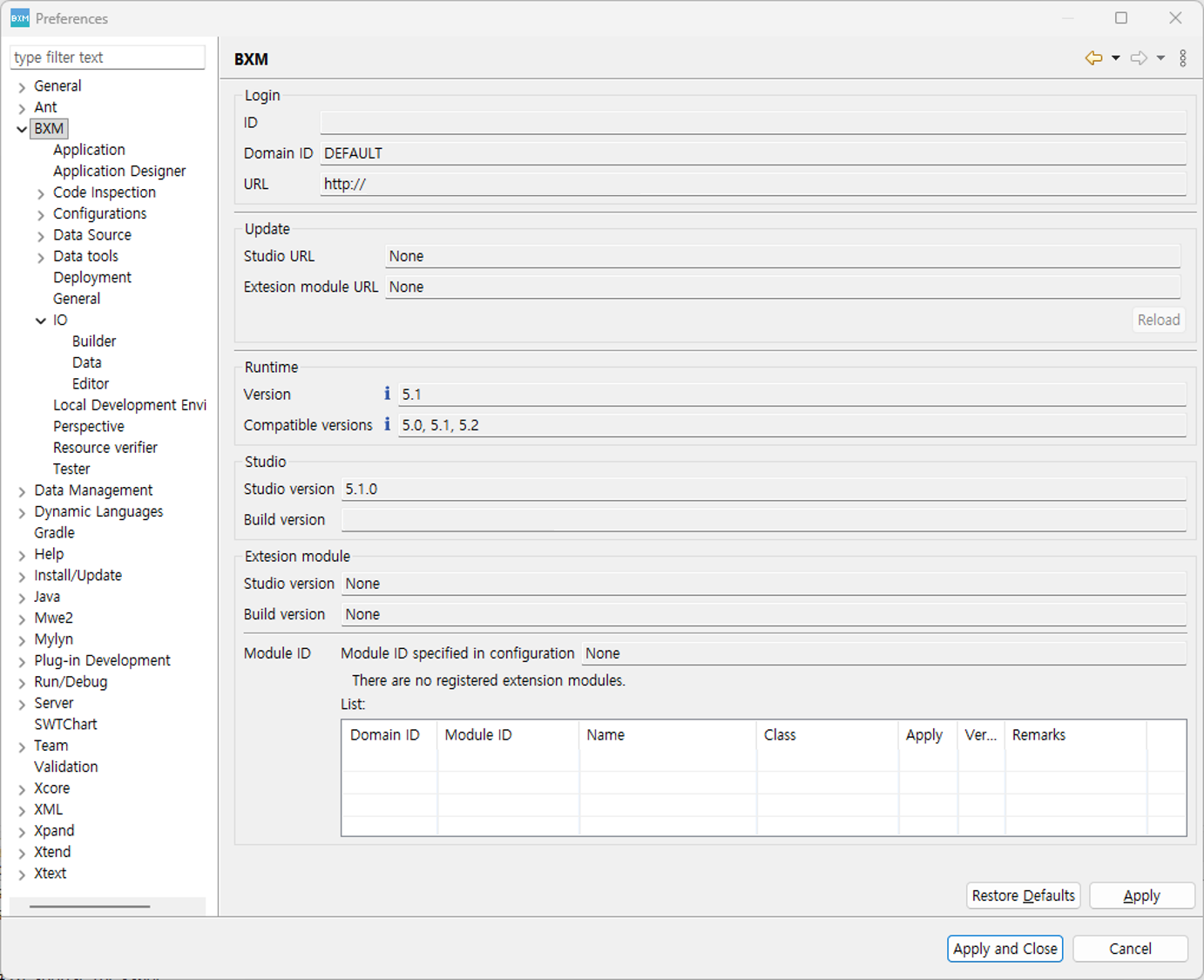Click the BXM icon in title bar
Image resolution: width=1204 pixels, height=980 pixels.
[19, 18]
